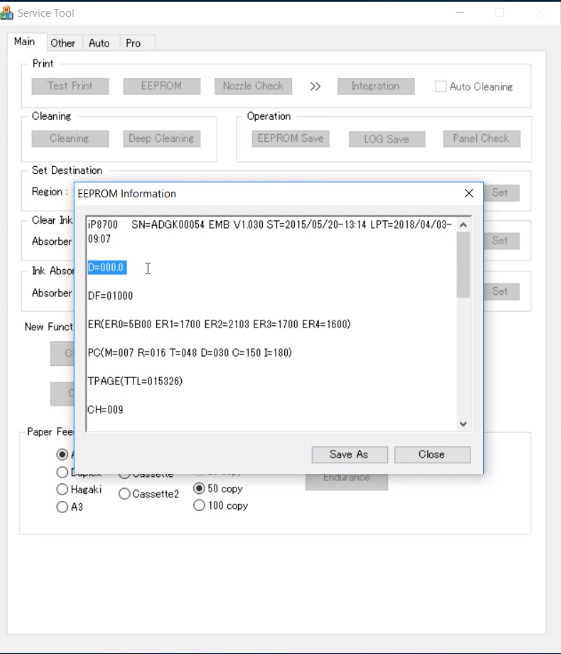Click the Close button in EEPROM dialog

click(x=432, y=454)
